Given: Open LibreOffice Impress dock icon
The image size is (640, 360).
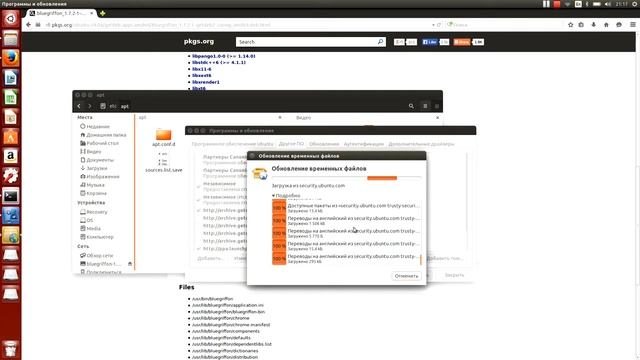Looking at the screenshot, I should (11, 117).
